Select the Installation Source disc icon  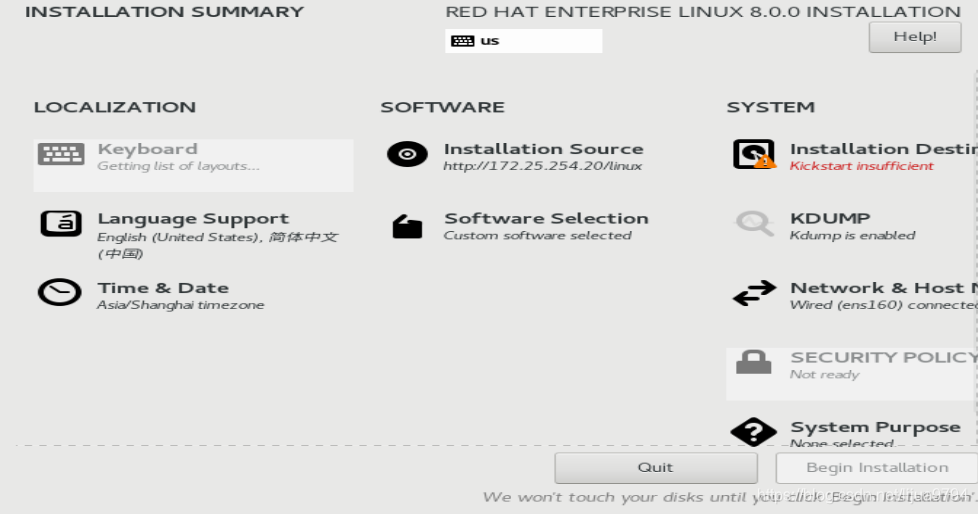tap(407, 154)
